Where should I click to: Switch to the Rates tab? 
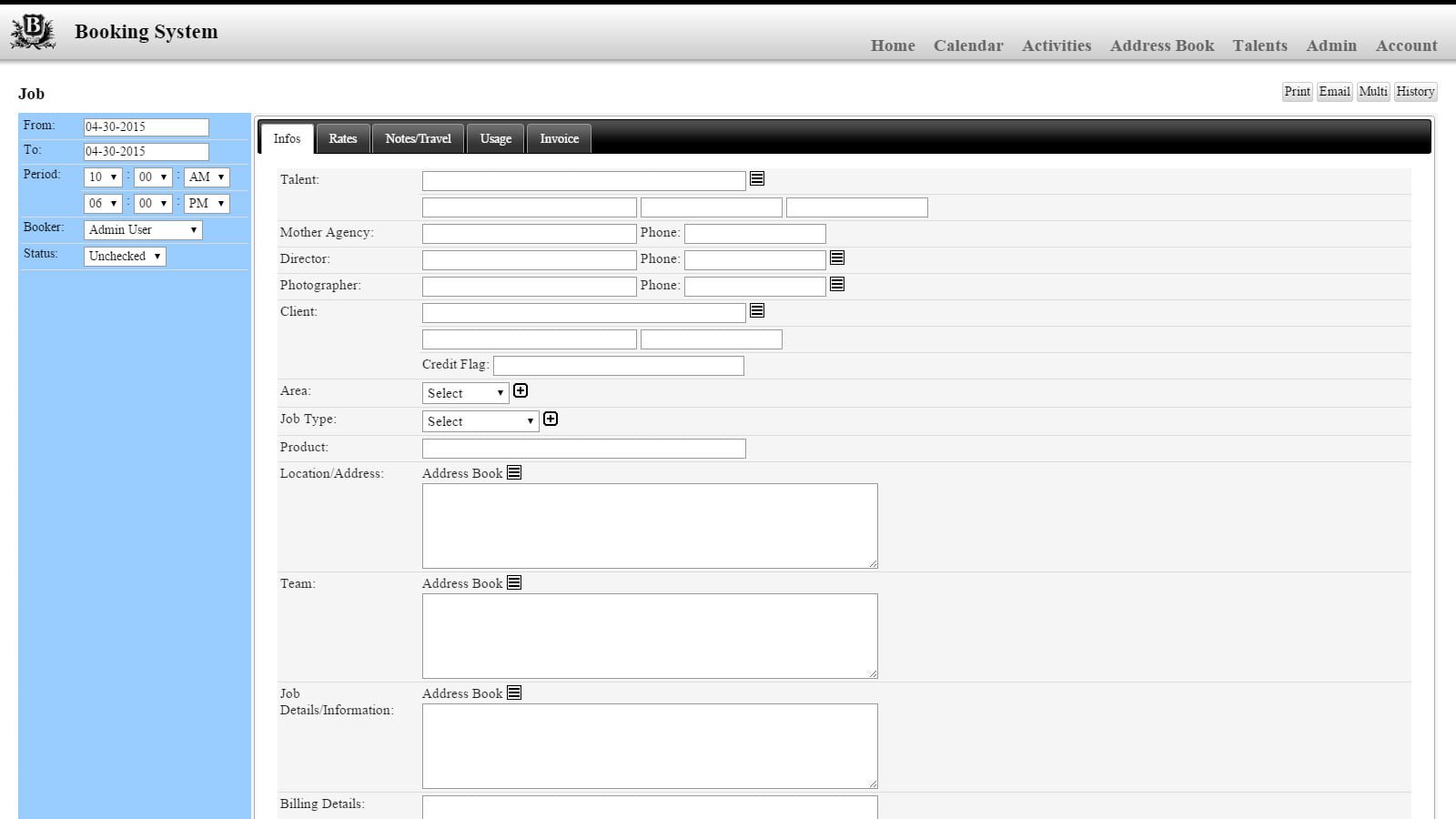(343, 138)
